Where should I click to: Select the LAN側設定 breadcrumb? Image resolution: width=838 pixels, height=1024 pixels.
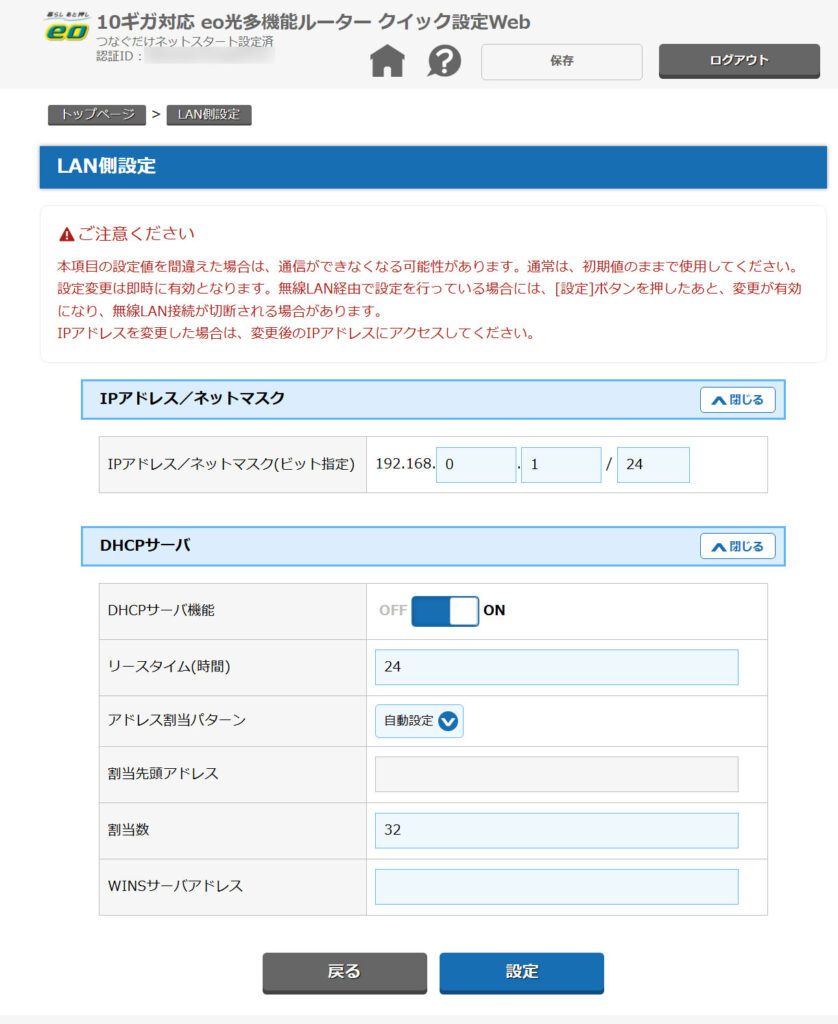coord(209,114)
